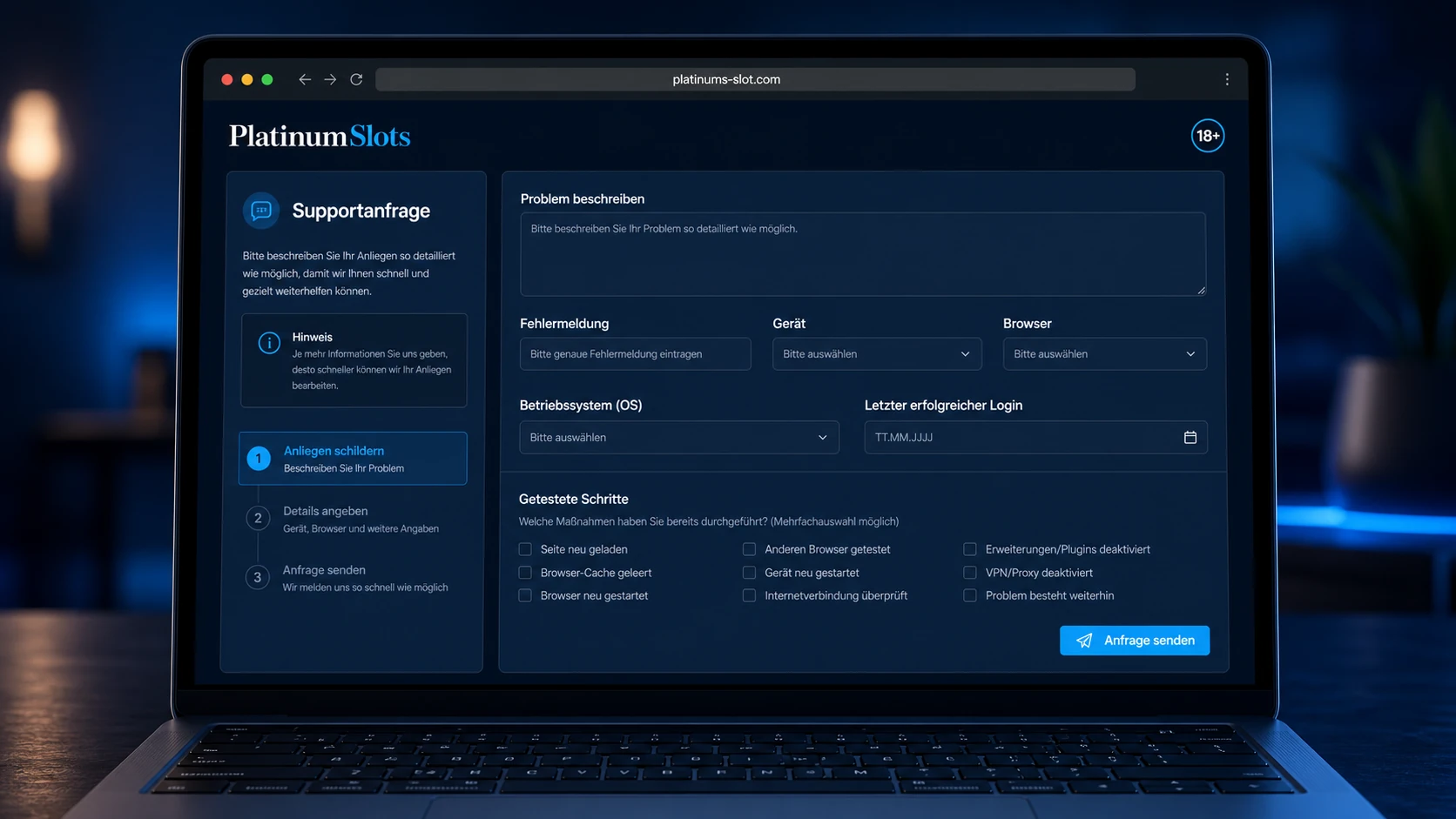The width and height of the screenshot is (1456, 819).
Task: Click 'Gerät, Browser und weitere Angaben' text
Action: pos(361,528)
